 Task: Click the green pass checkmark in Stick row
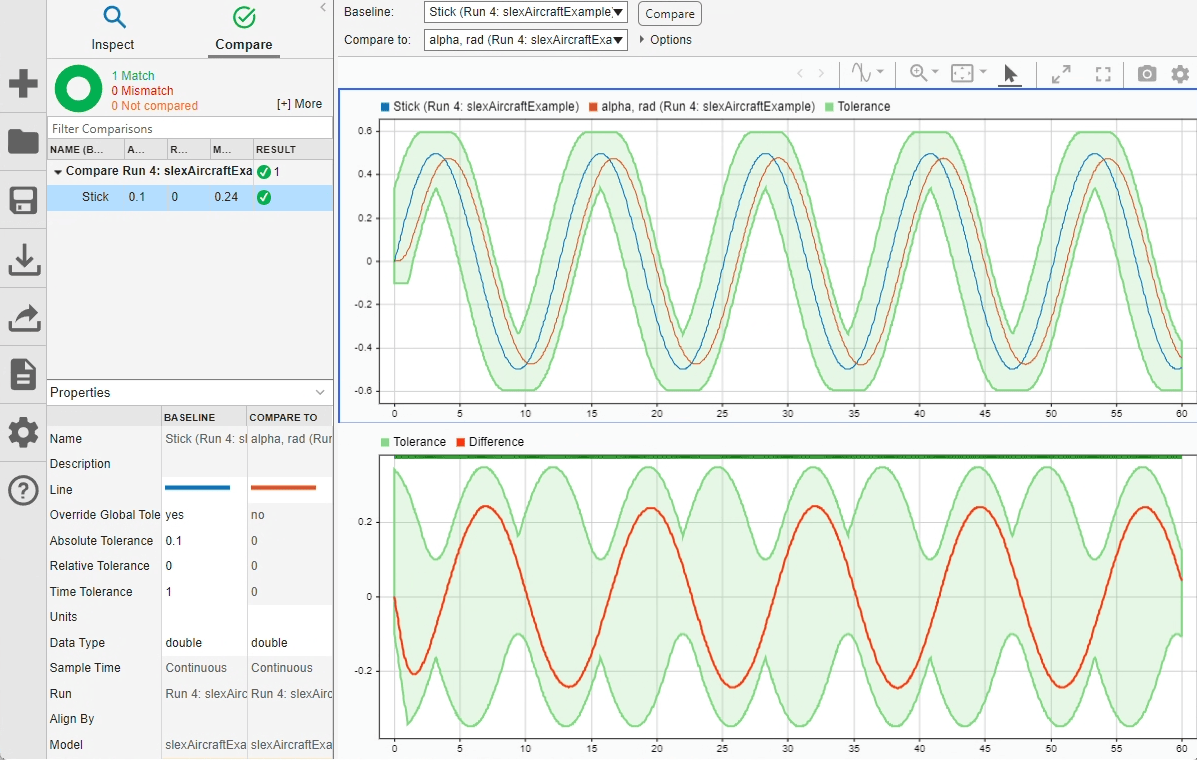pyautogui.click(x=264, y=198)
